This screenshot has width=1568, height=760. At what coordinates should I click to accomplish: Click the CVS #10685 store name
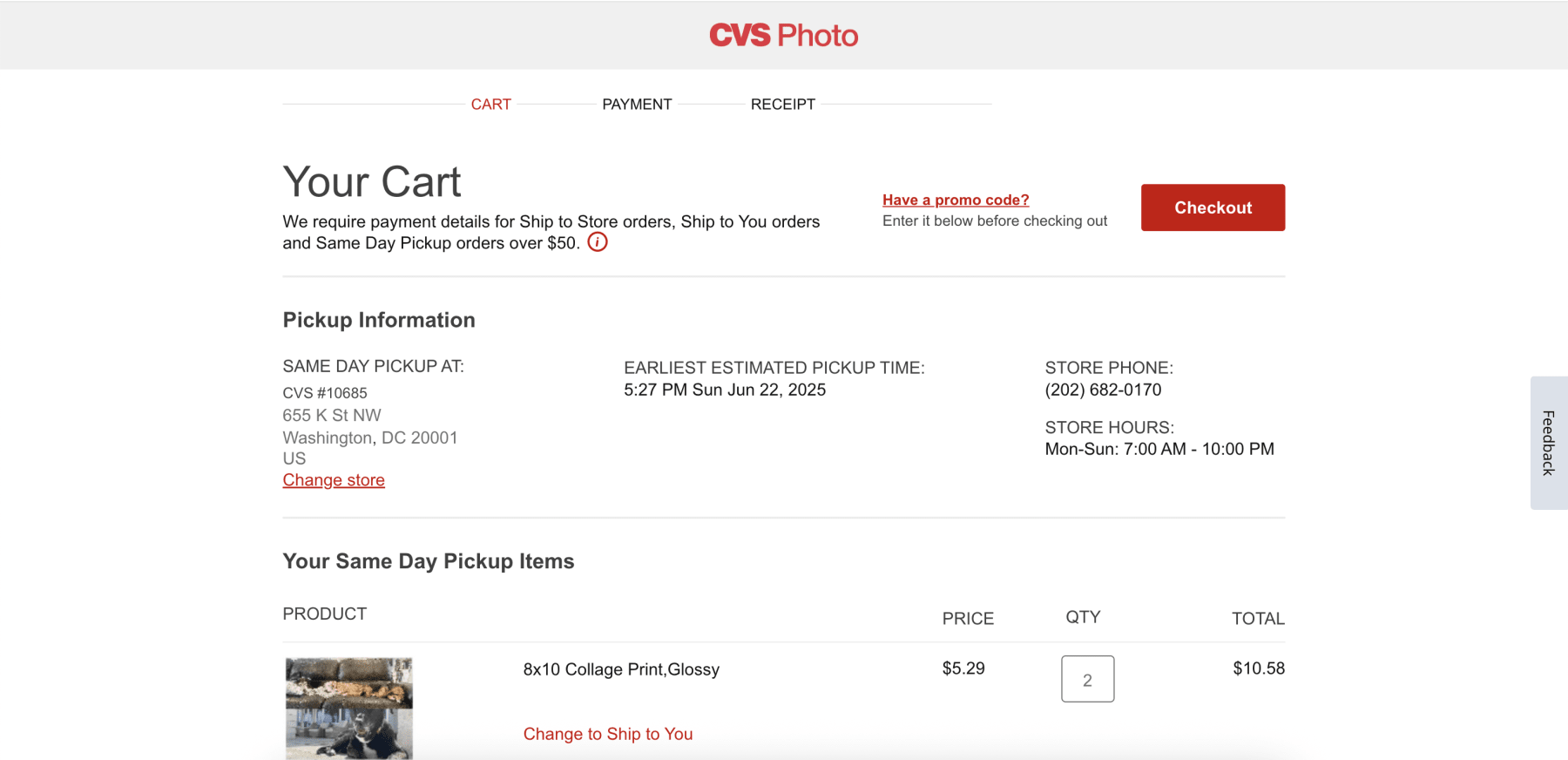pos(325,393)
